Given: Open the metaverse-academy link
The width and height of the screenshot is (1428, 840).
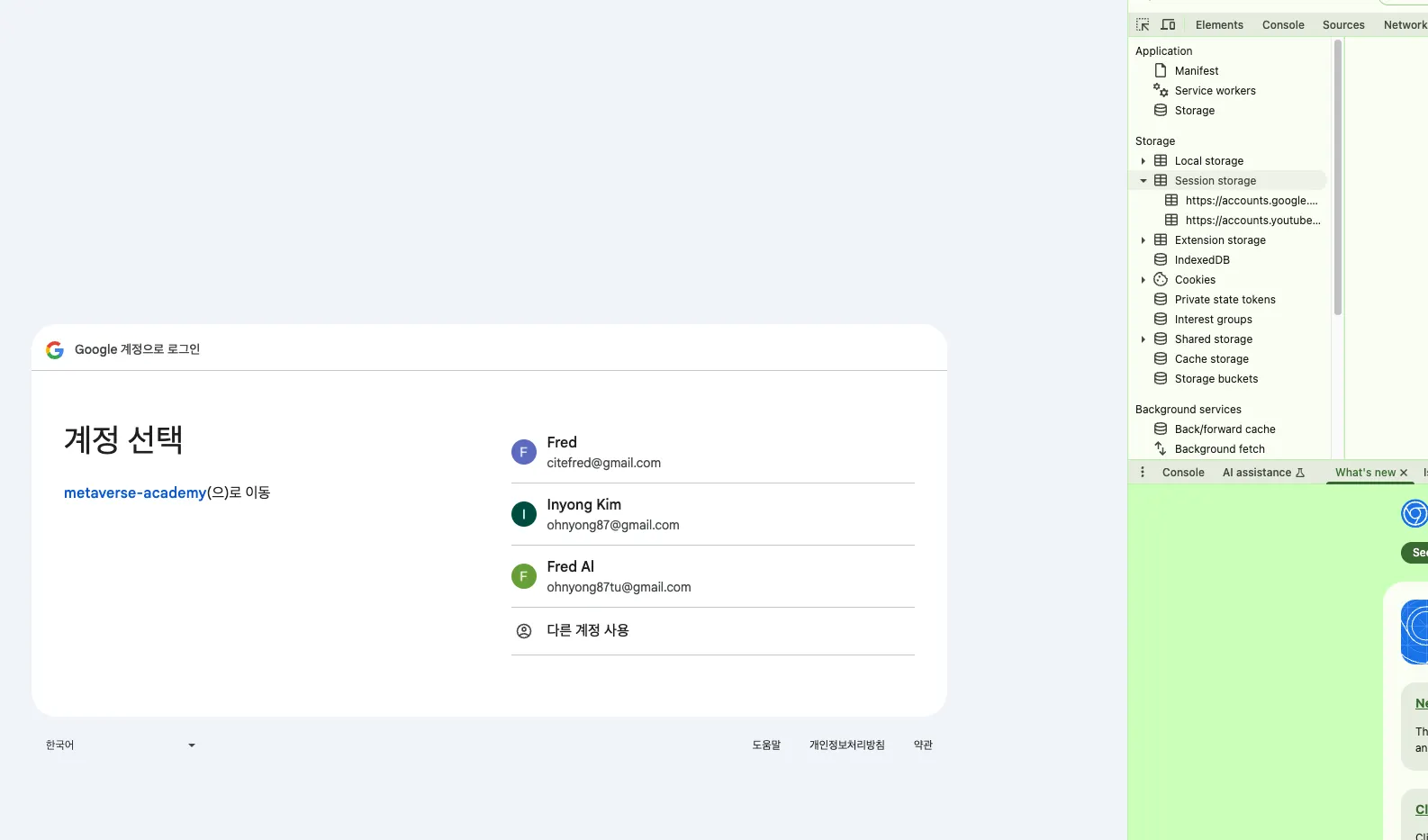Looking at the screenshot, I should point(135,492).
